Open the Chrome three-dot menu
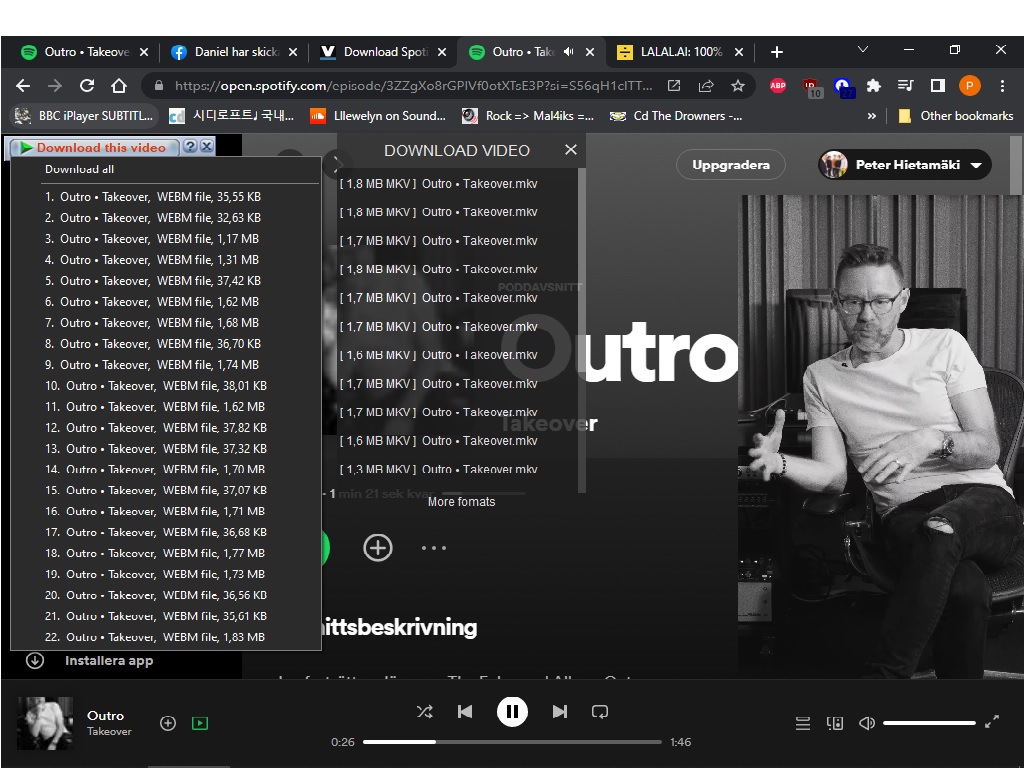The width and height of the screenshot is (1024, 768). click(1002, 86)
